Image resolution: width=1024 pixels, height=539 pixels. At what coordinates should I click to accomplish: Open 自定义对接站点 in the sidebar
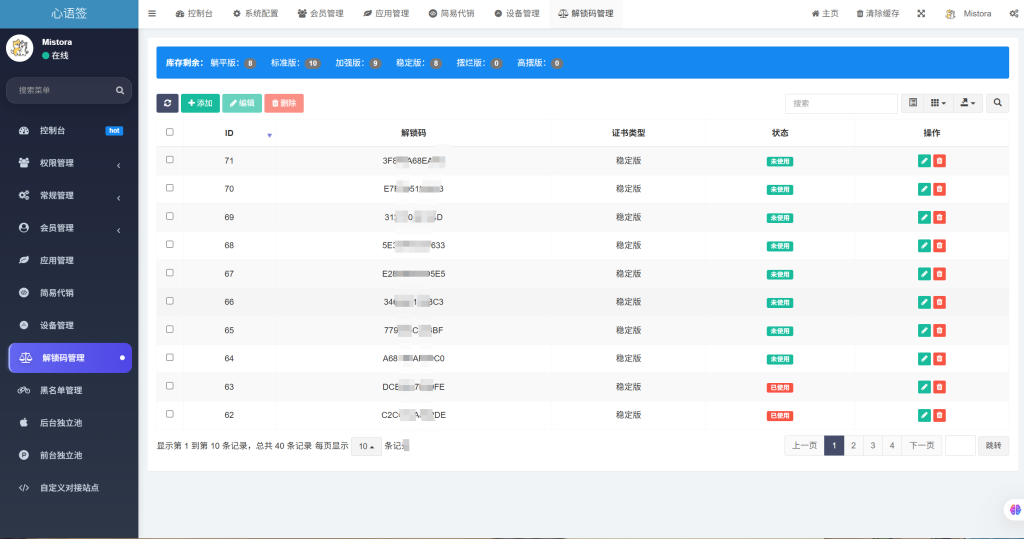[69, 487]
